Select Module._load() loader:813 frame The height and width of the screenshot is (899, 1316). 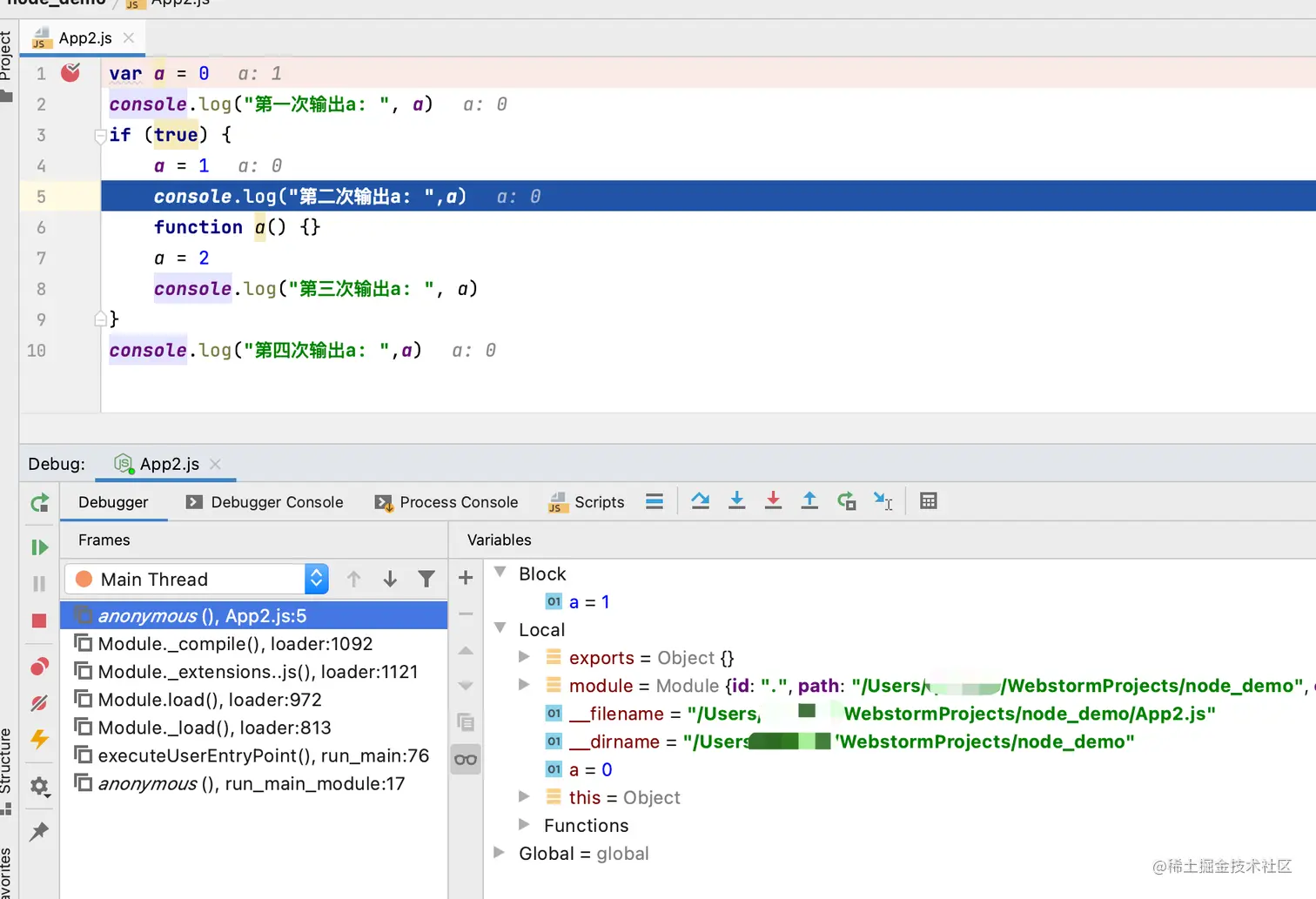click(253, 728)
